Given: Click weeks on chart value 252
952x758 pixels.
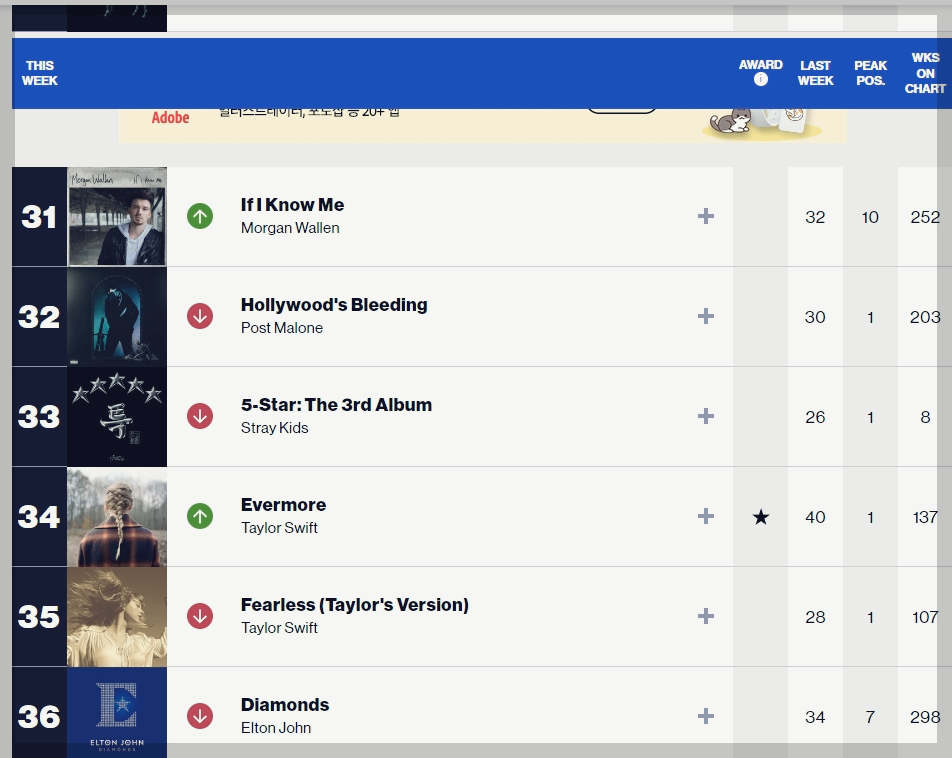Looking at the screenshot, I should click(925, 217).
